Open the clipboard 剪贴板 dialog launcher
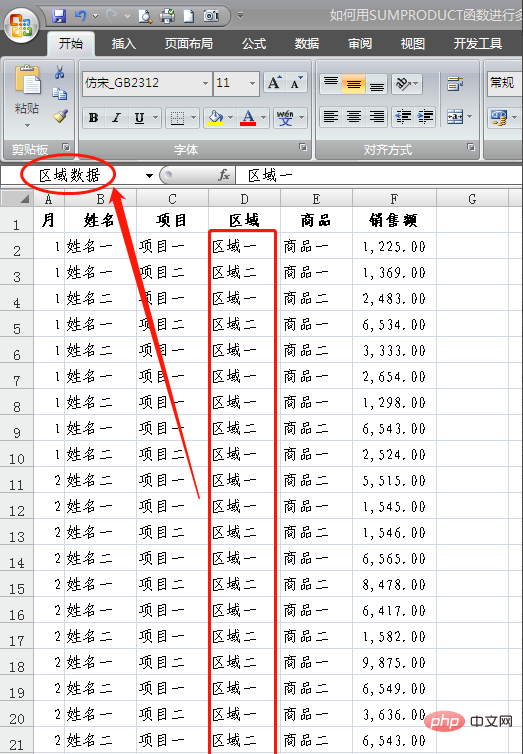 click(66, 148)
